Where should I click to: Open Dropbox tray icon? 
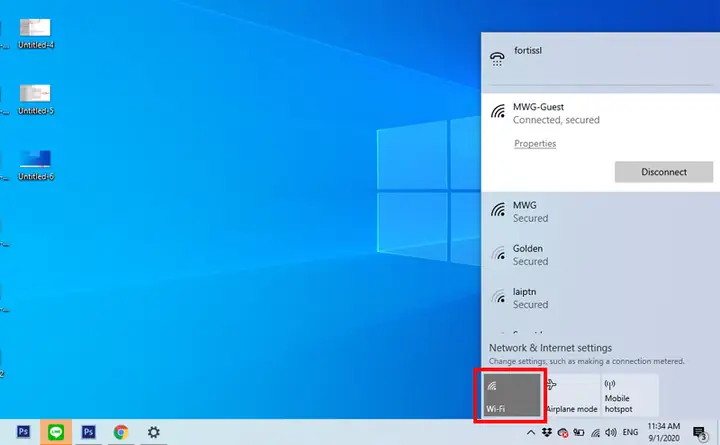(546, 432)
